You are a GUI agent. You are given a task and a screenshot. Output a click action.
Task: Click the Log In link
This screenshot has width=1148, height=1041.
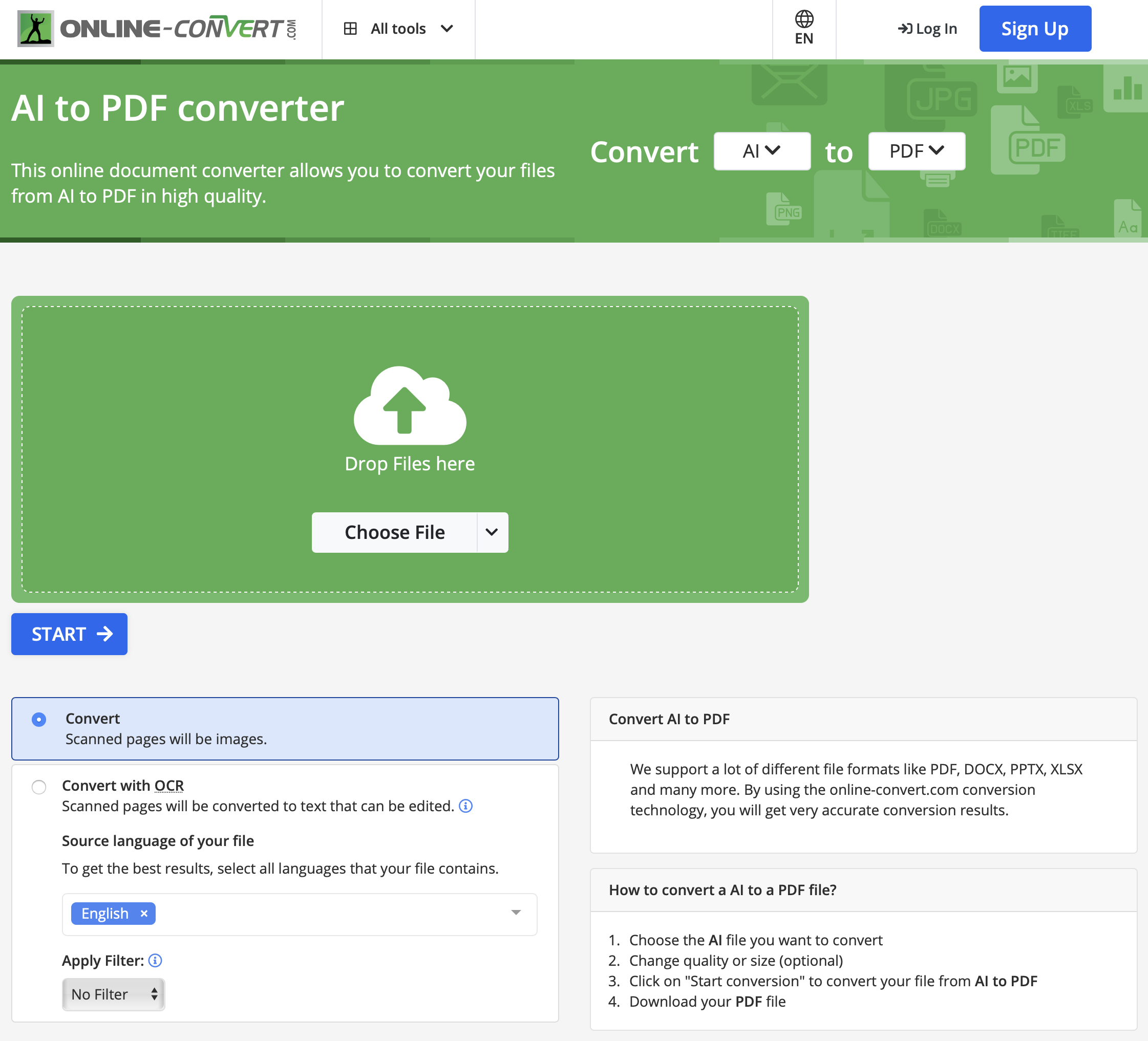[928, 29]
